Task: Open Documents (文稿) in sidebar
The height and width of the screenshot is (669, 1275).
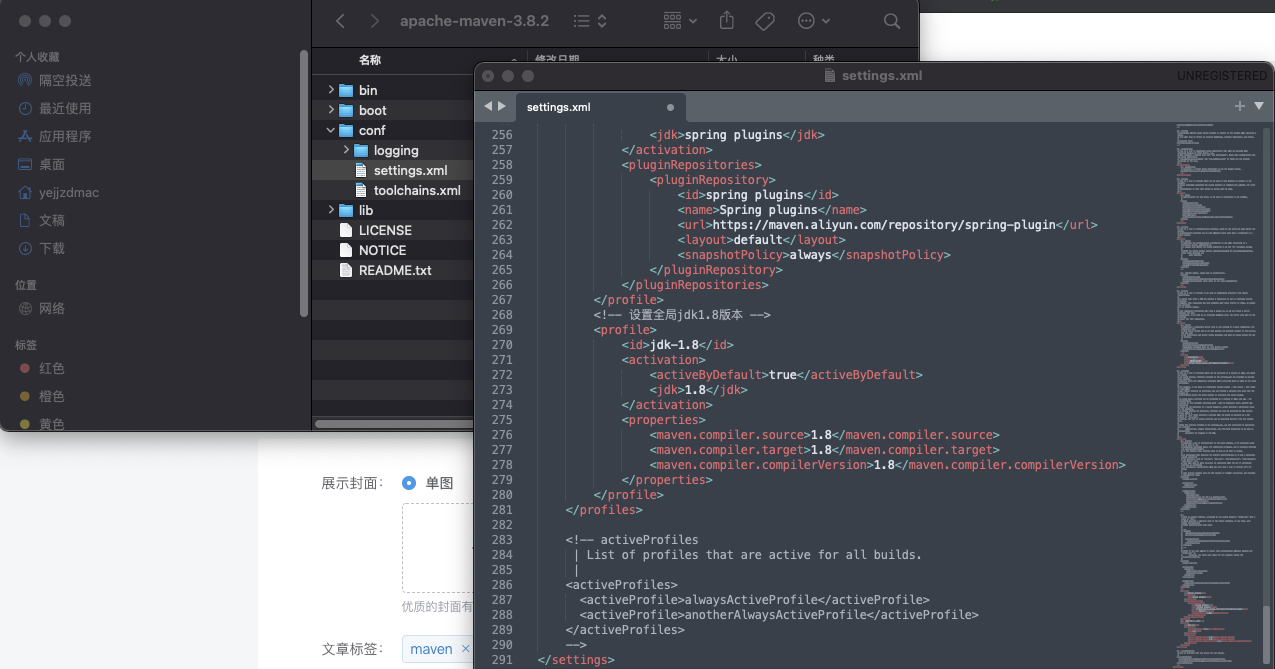Action: [x=52, y=220]
